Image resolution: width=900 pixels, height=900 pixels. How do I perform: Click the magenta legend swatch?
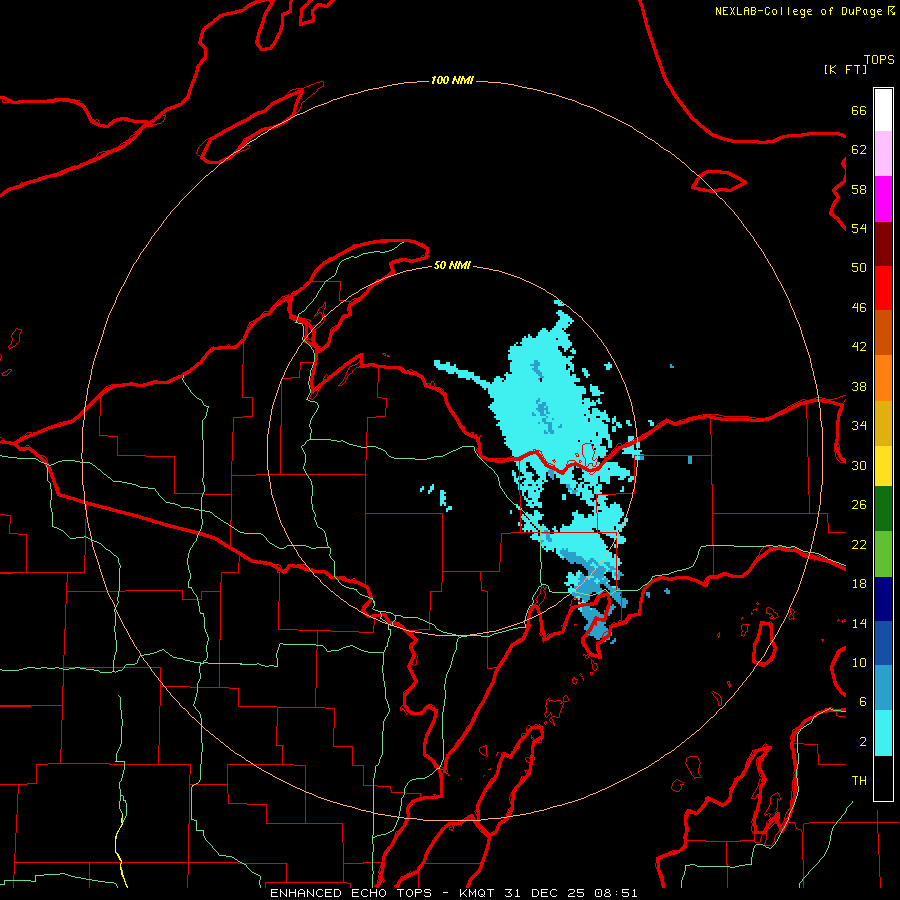point(883,199)
